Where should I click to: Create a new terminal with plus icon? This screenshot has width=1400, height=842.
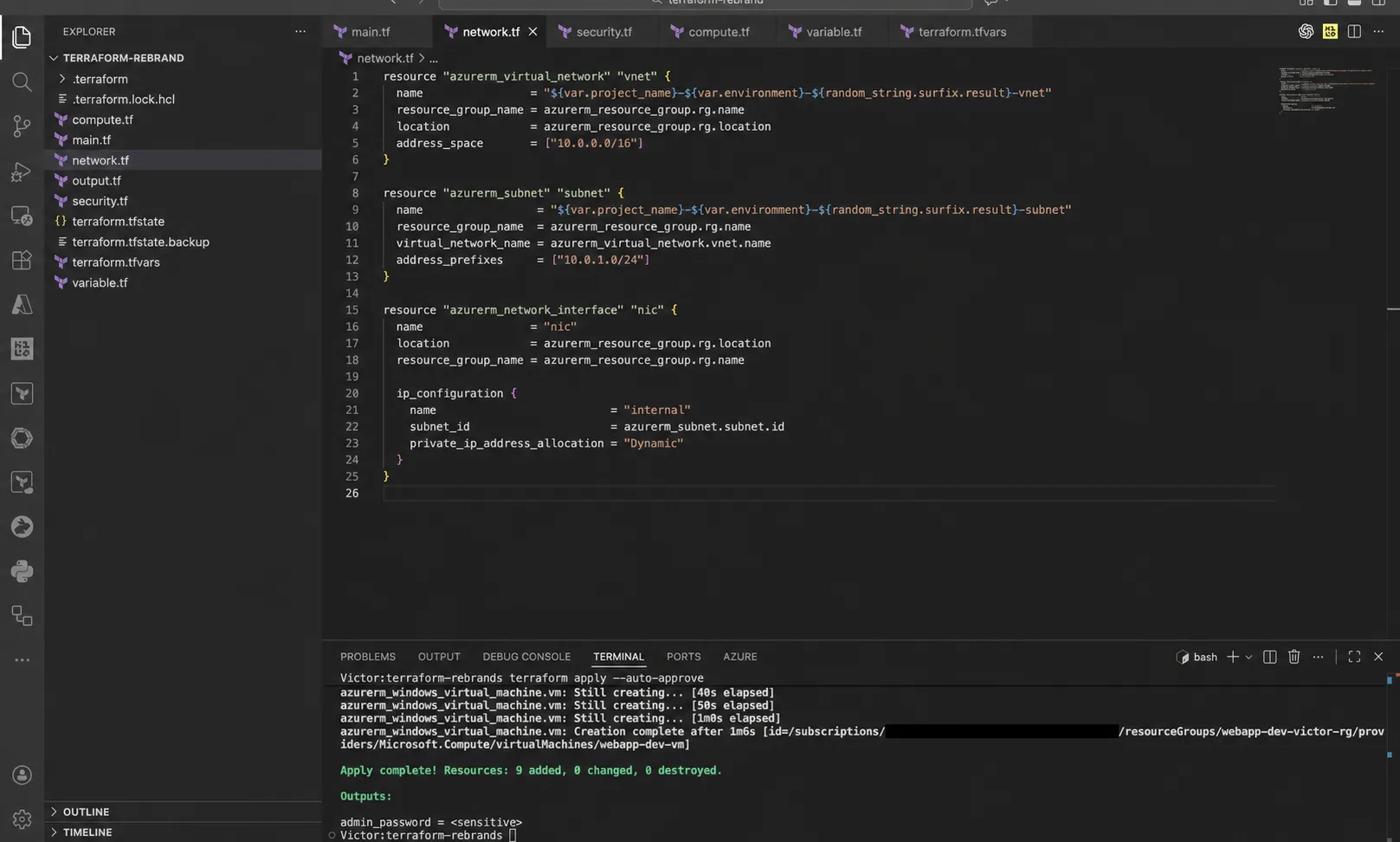pos(1233,657)
